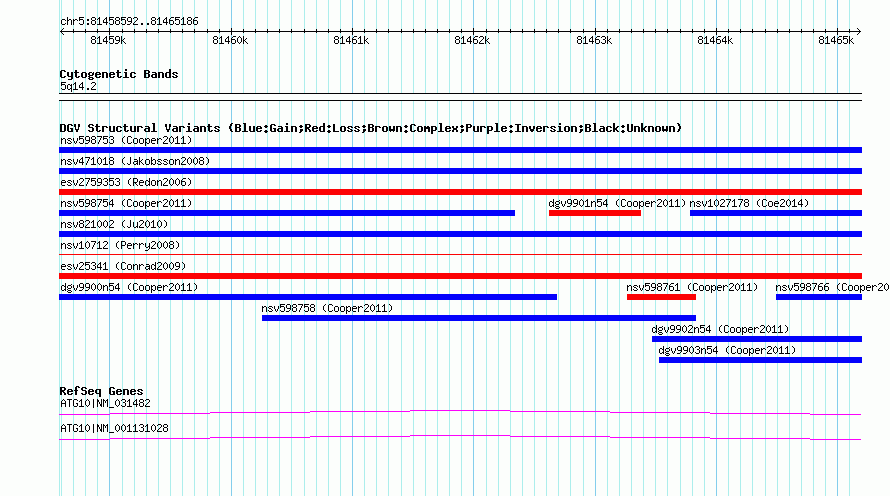Viewport: 890px width, 496px height.
Task: Select the dgv9902n54 (Cooper2011) gain bar
Action: (757, 339)
